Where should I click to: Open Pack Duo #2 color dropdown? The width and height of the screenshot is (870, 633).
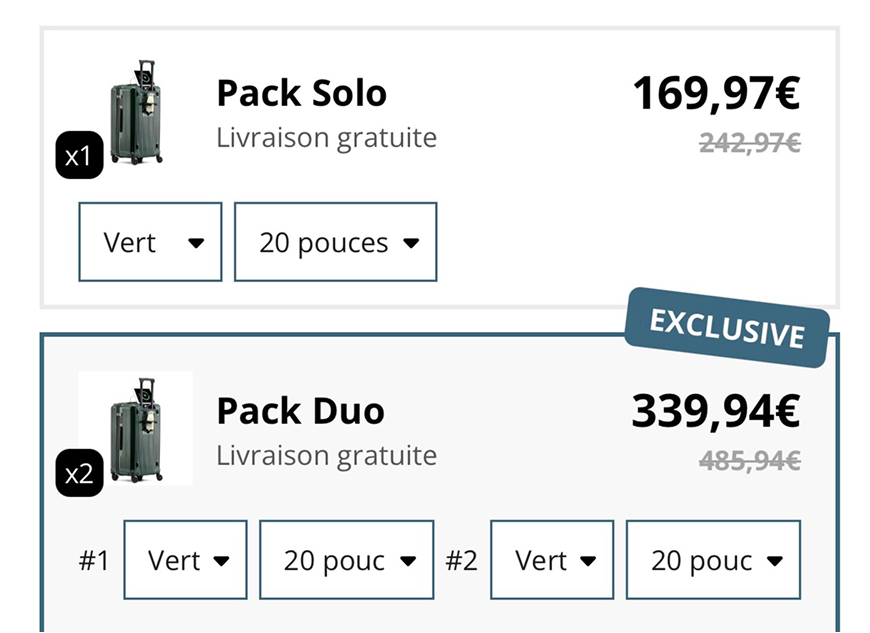click(552, 560)
